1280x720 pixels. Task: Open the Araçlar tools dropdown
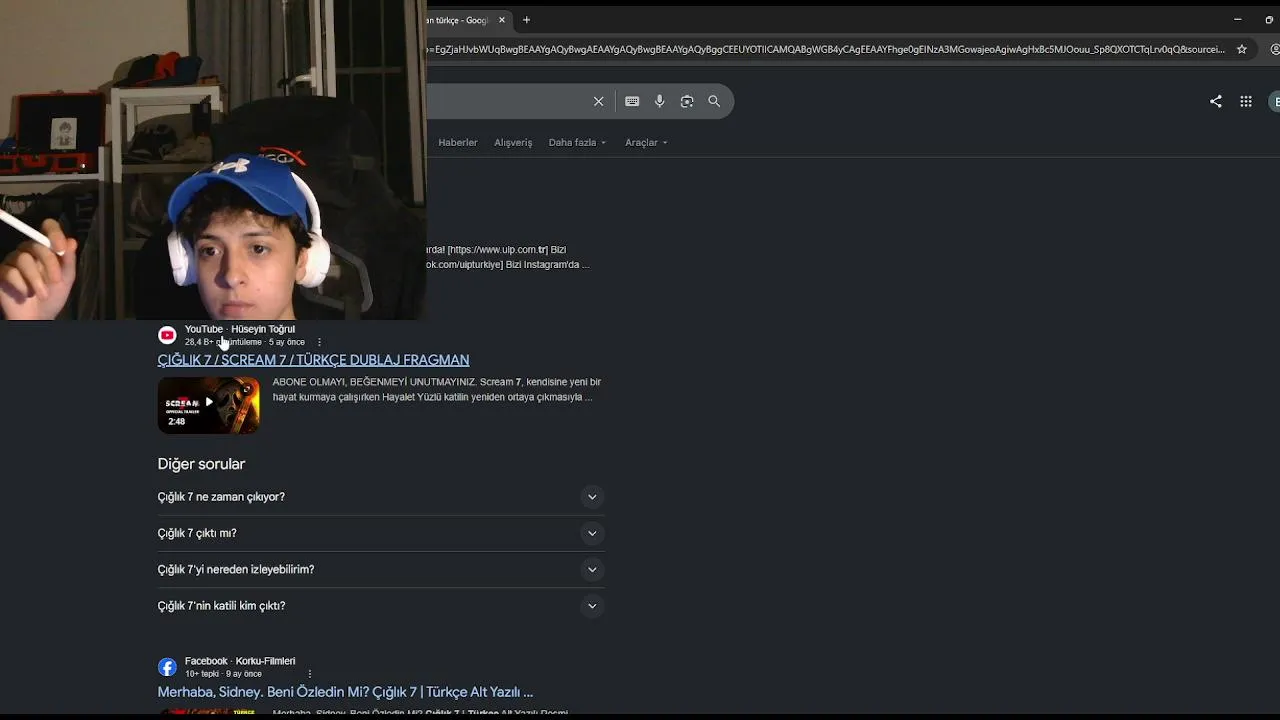point(646,142)
